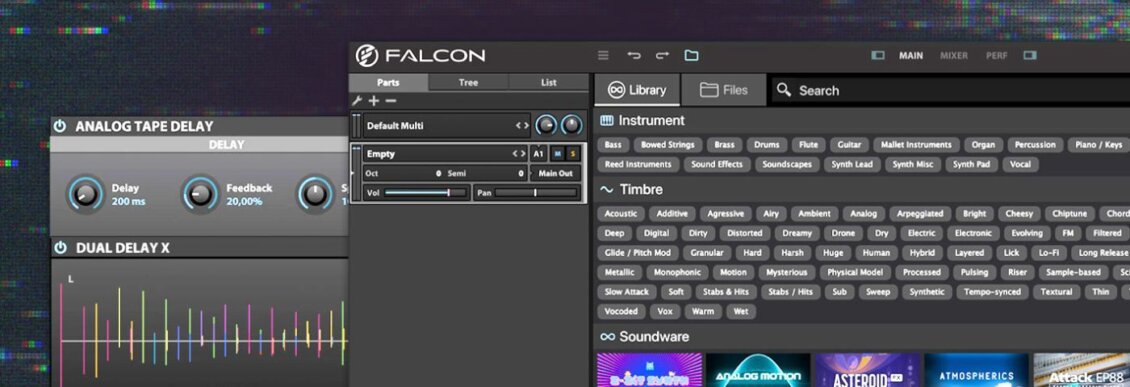Screen dimensions: 1130x387
Task: Click first knob next to Default Multi
Action: pos(546,126)
